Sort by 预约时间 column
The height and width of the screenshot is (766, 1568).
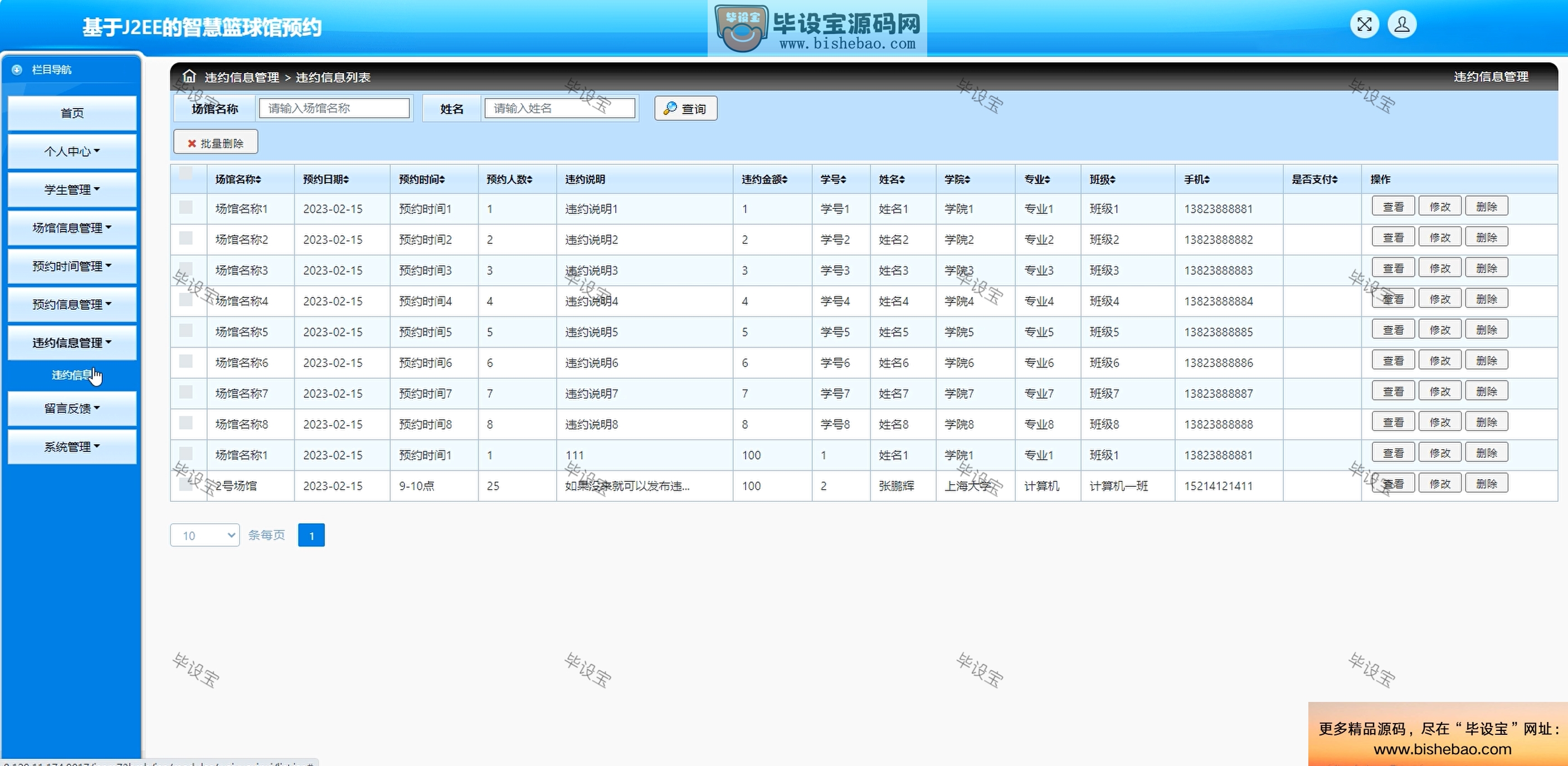point(422,179)
